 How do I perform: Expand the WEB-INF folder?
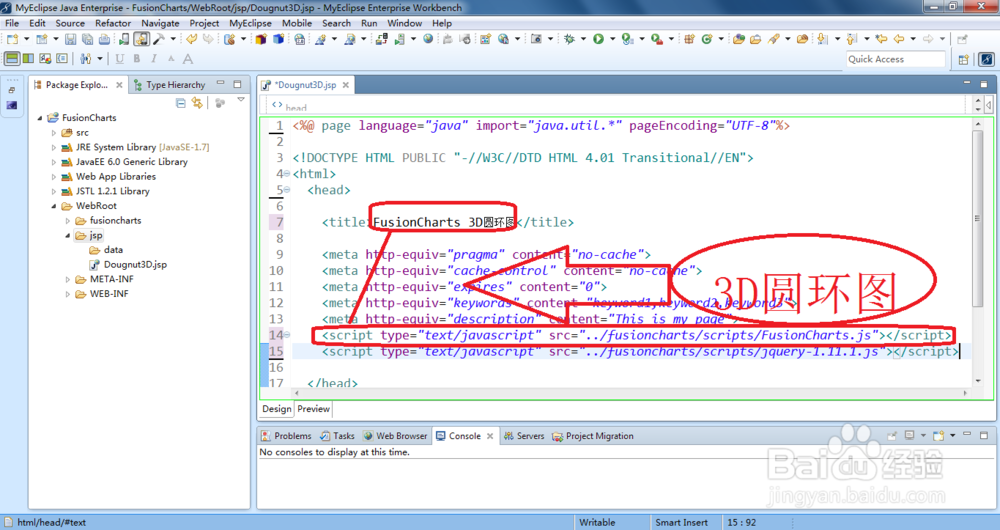(x=68, y=294)
